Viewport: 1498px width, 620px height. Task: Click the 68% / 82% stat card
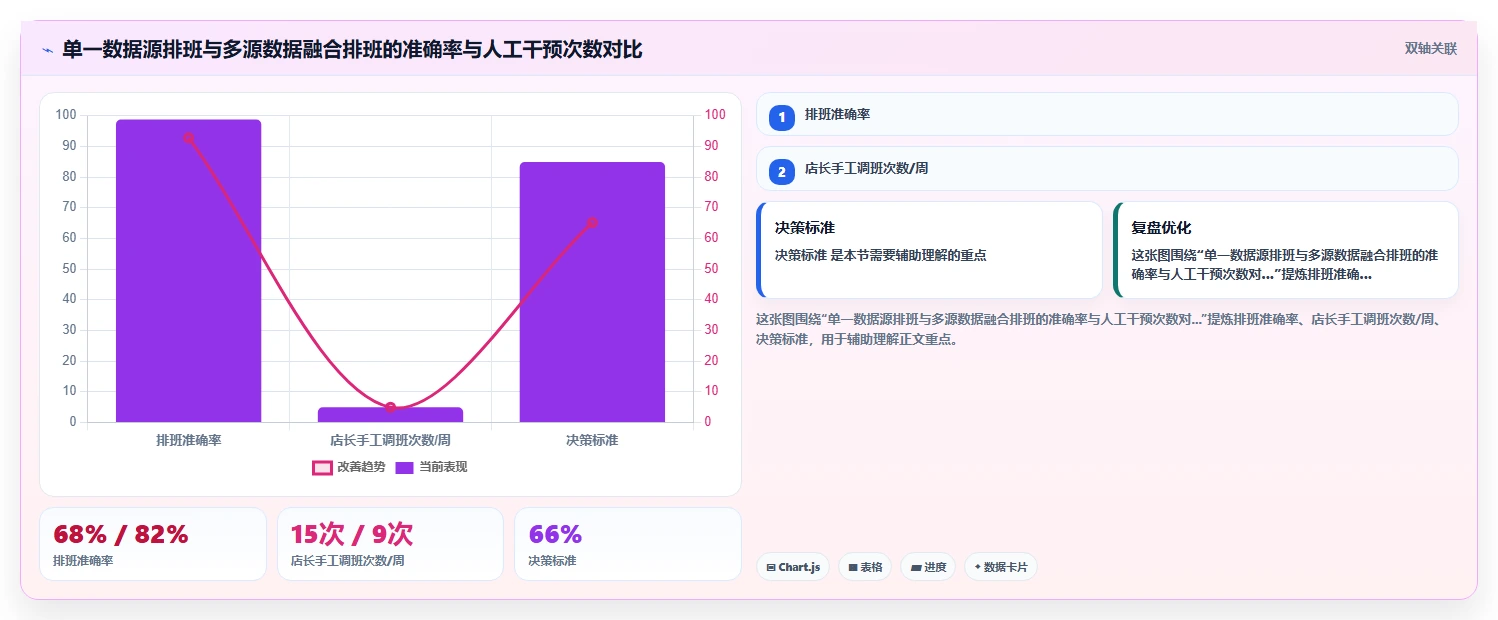click(x=152, y=544)
